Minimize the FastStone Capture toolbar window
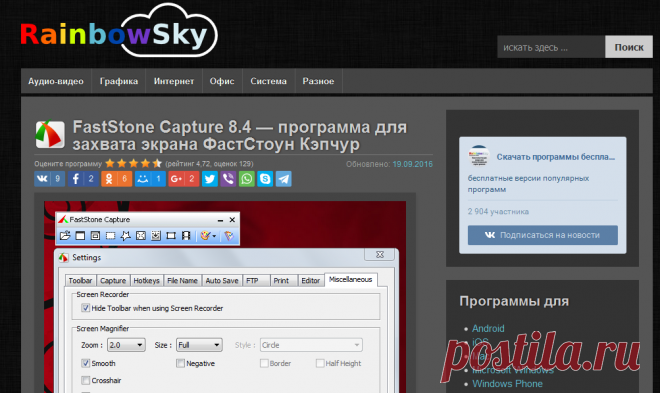 220,220
